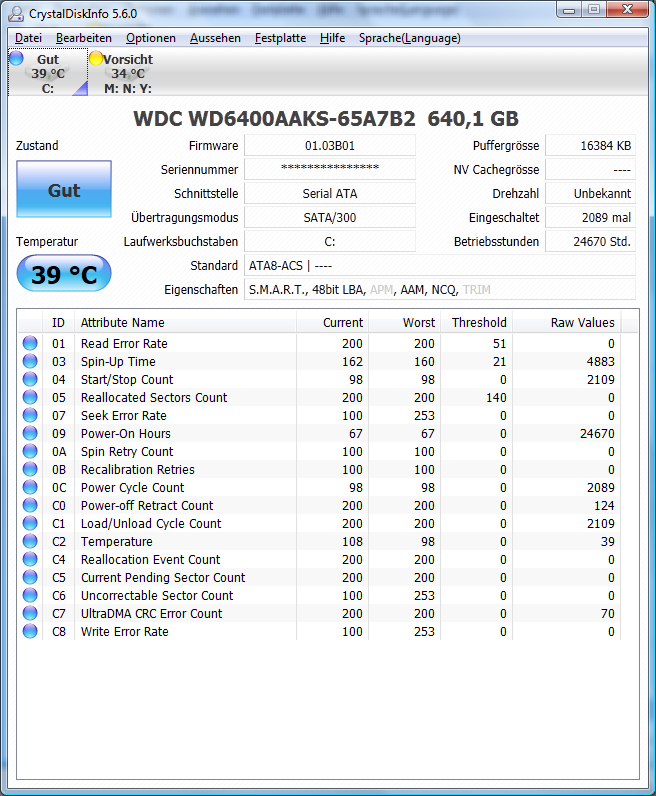Open the Bearbeiten menu
Screen dimensions: 656x796
pos(84,38)
